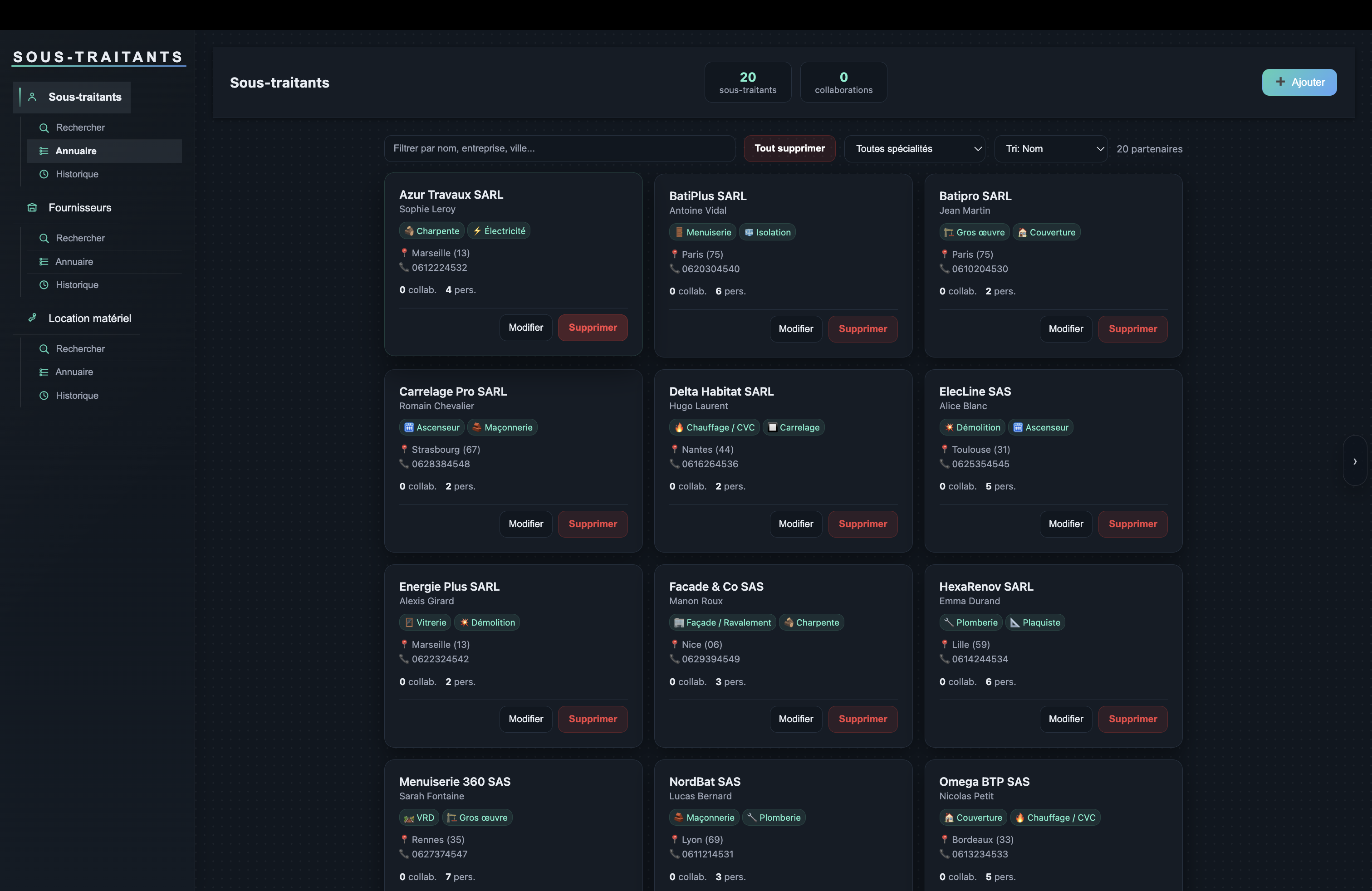The image size is (1372, 891).
Task: Click Modifier on BatiPlus SARL card
Action: point(795,328)
